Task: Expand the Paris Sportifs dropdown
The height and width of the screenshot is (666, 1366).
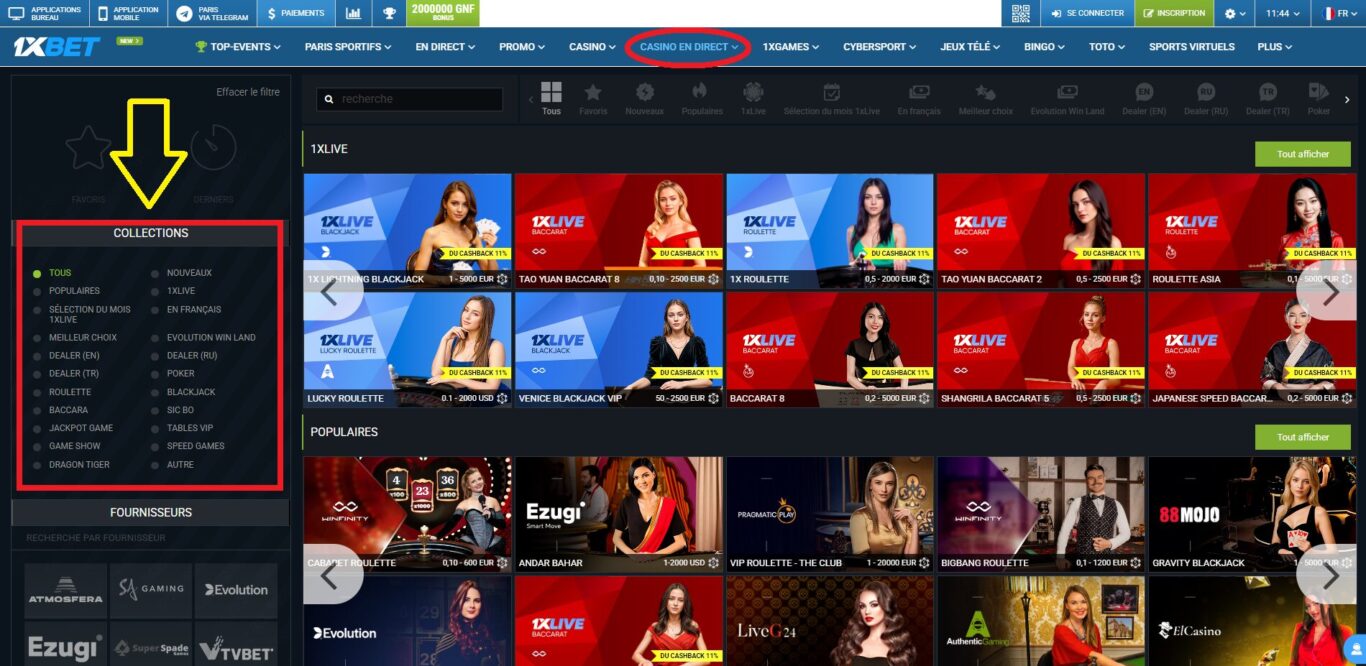Action: [x=348, y=47]
